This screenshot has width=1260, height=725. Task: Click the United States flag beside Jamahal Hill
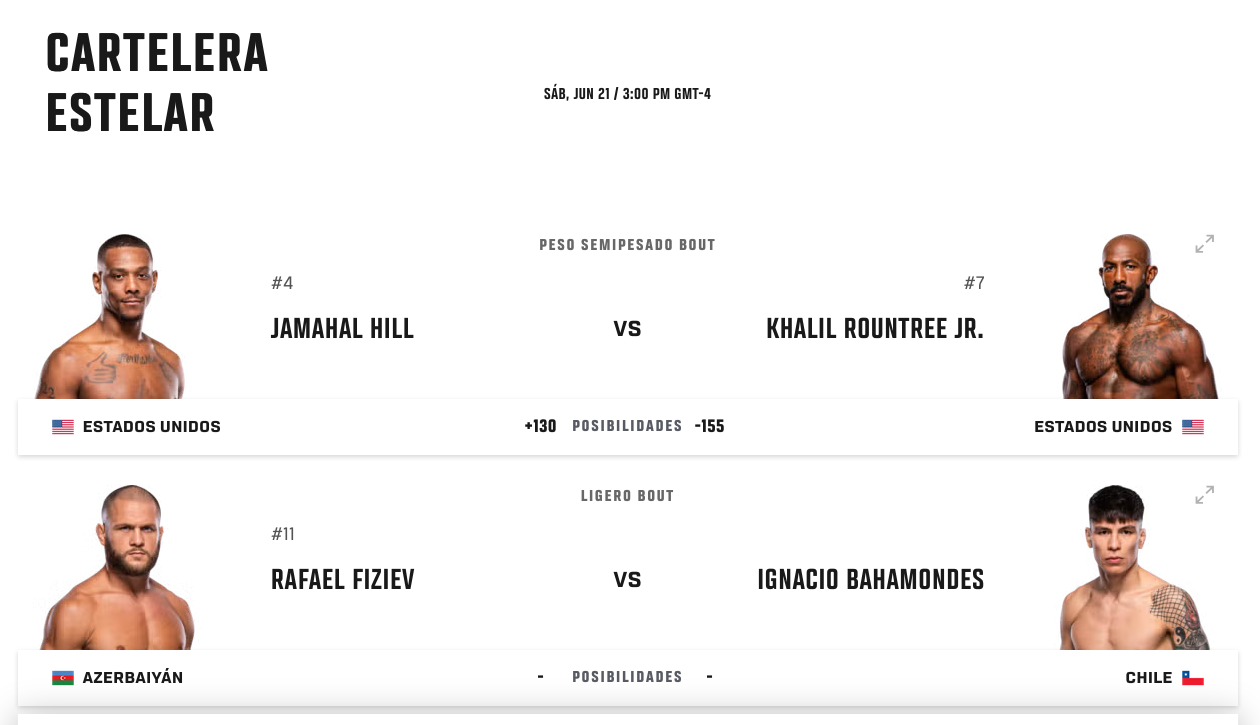click(x=63, y=427)
